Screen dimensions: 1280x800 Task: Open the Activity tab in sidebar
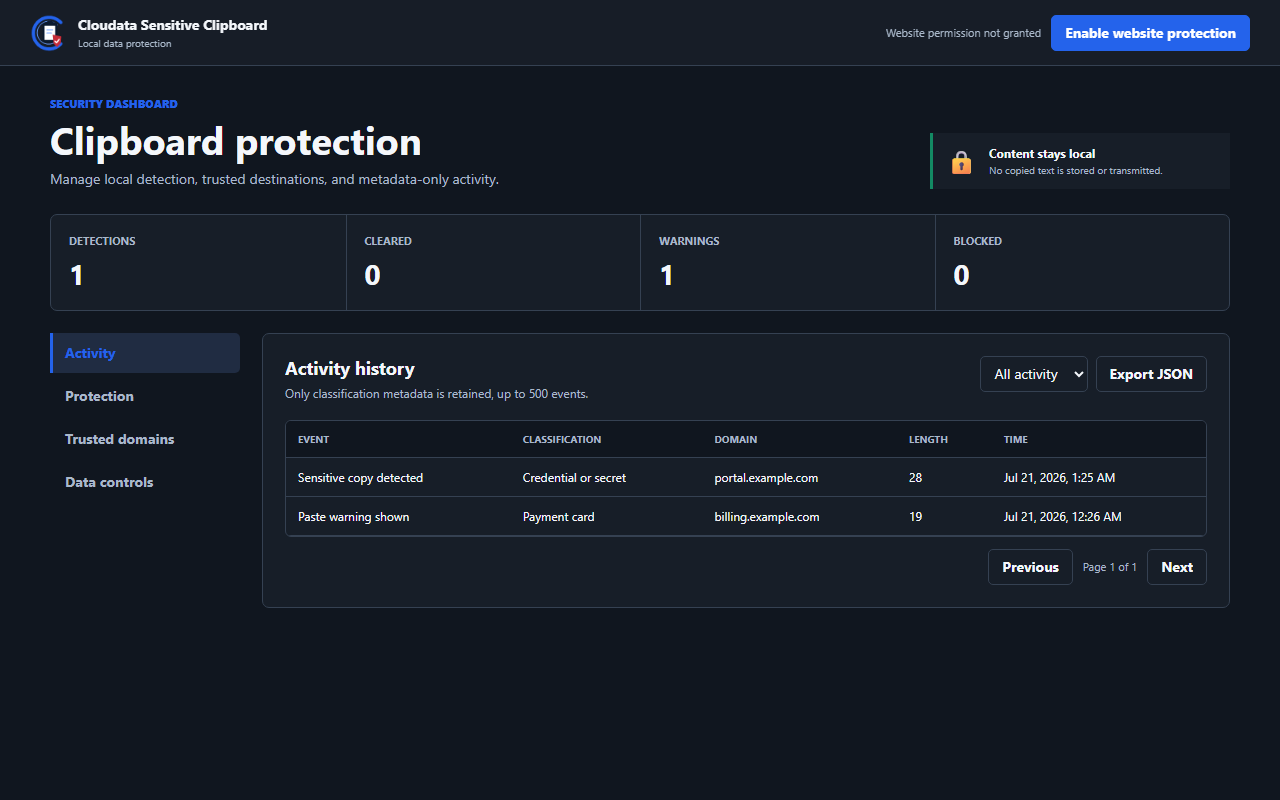[x=145, y=353]
